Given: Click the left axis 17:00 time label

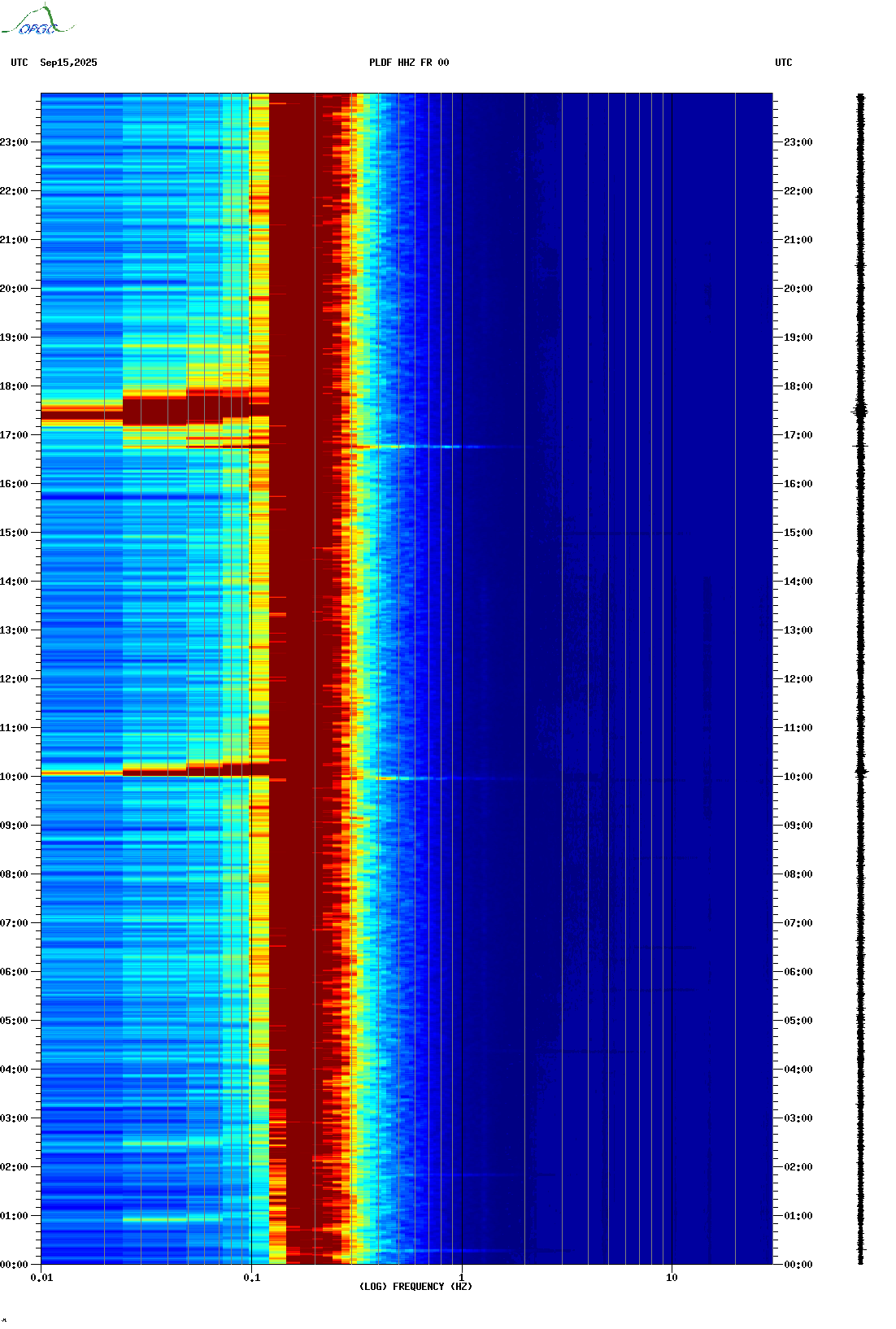Looking at the screenshot, I should [x=14, y=435].
